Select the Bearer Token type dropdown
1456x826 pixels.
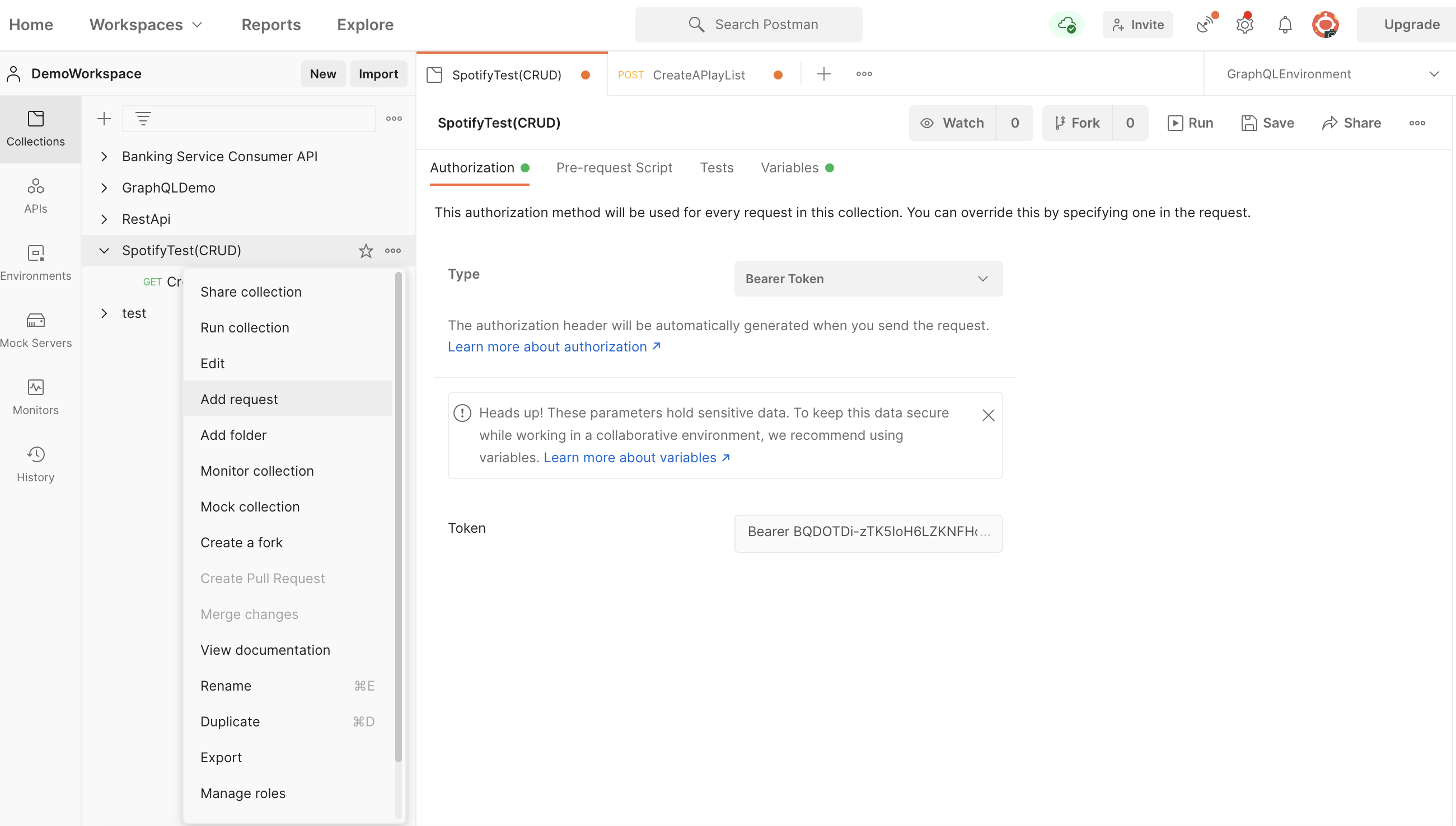pos(866,278)
